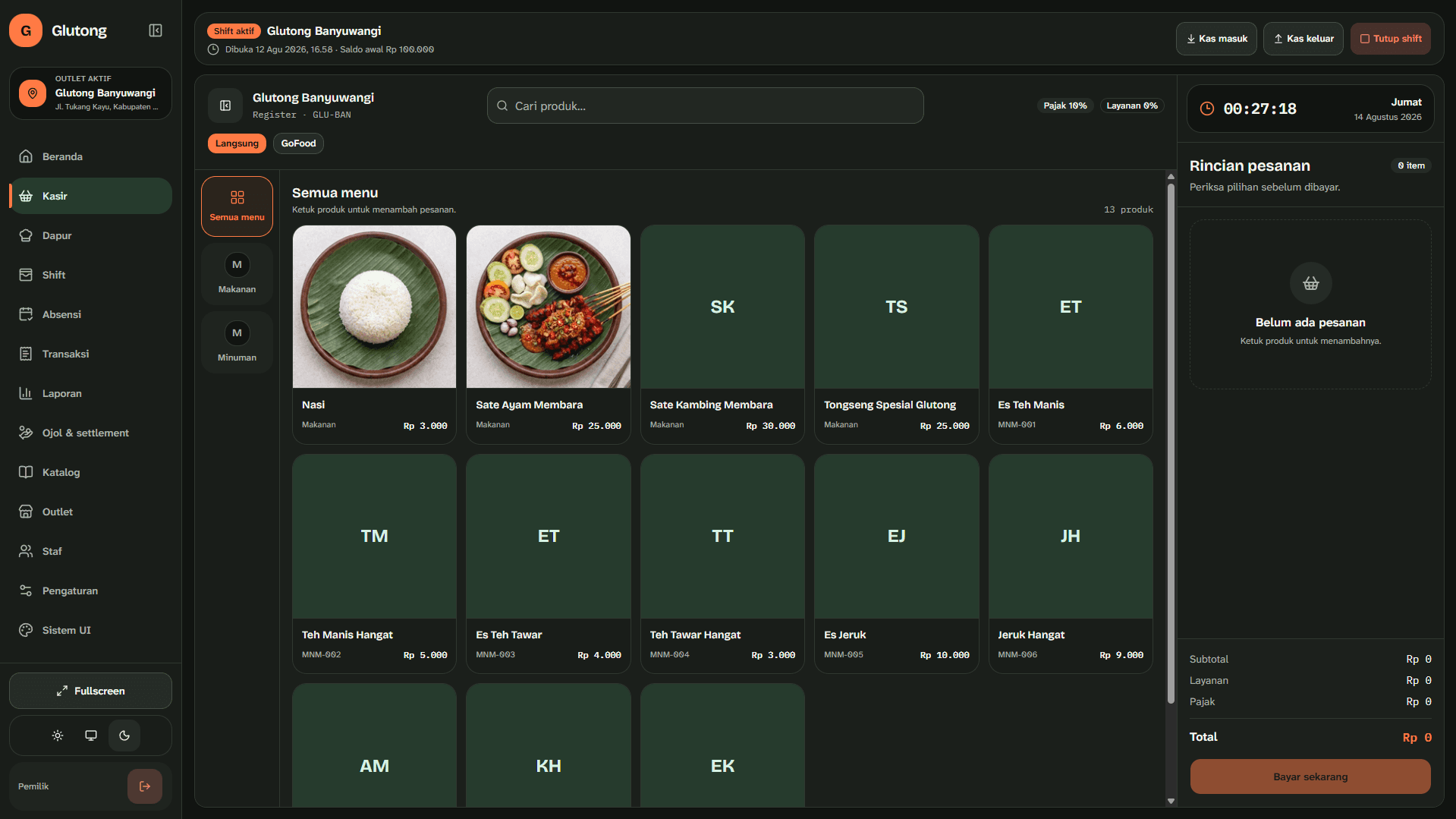Collapse the sidebar with the panel icon
Screen dimensions: 1456x819
156,30
